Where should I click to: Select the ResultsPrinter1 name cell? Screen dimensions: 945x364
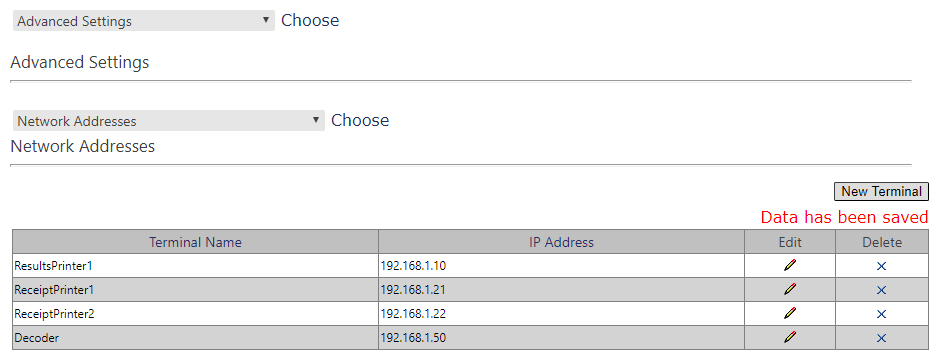coord(195,266)
